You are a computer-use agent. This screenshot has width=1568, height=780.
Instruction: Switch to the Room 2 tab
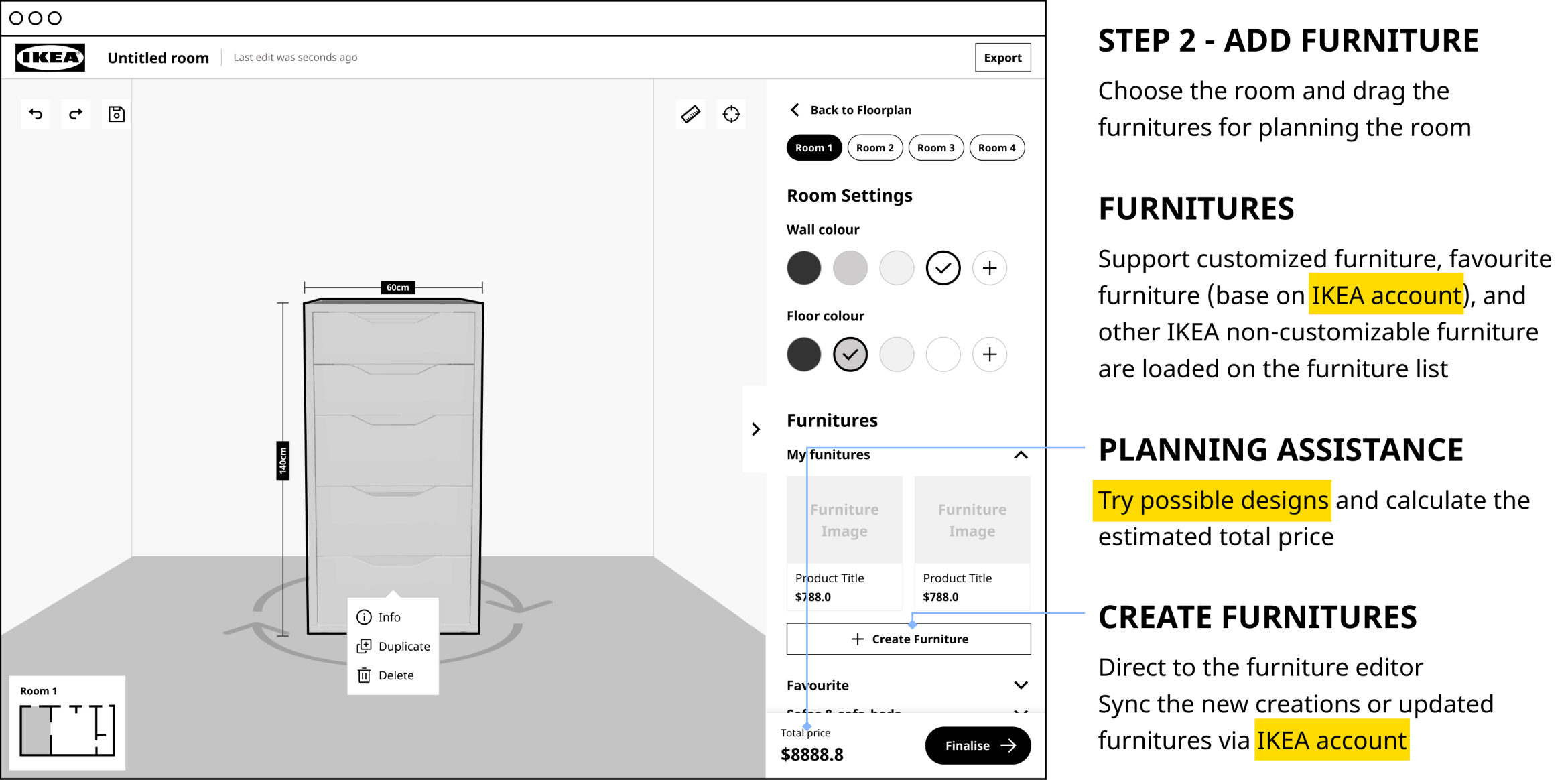click(x=874, y=148)
